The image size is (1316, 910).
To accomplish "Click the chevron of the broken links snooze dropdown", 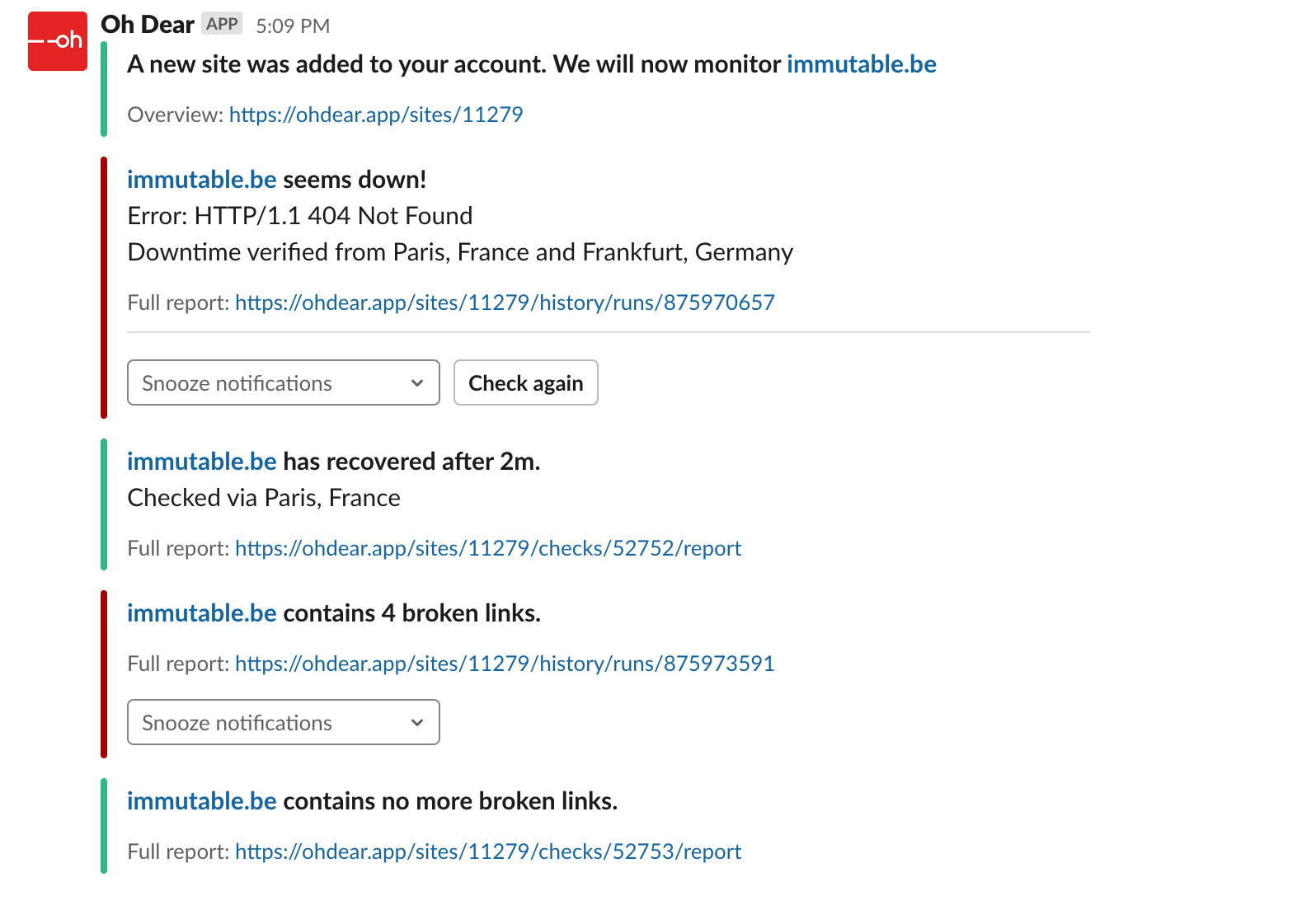I will tap(417, 723).
